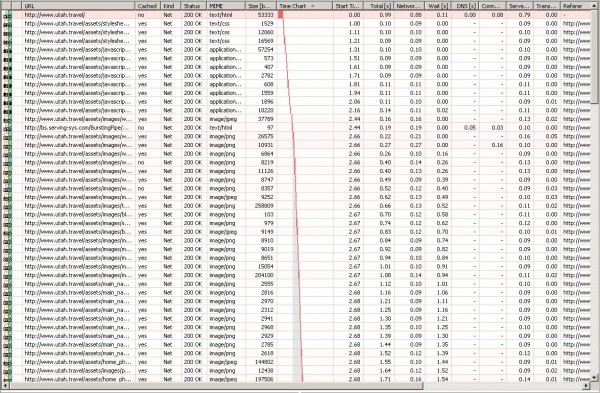This screenshot has width=600, height=393.
Task: Sort by the Status column header
Action: [x=194, y=6]
